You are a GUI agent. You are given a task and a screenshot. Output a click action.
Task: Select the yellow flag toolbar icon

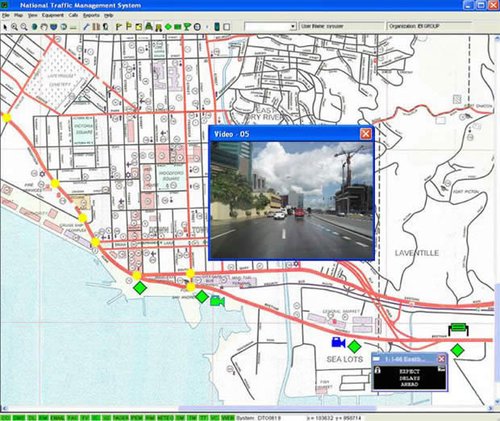129,27
